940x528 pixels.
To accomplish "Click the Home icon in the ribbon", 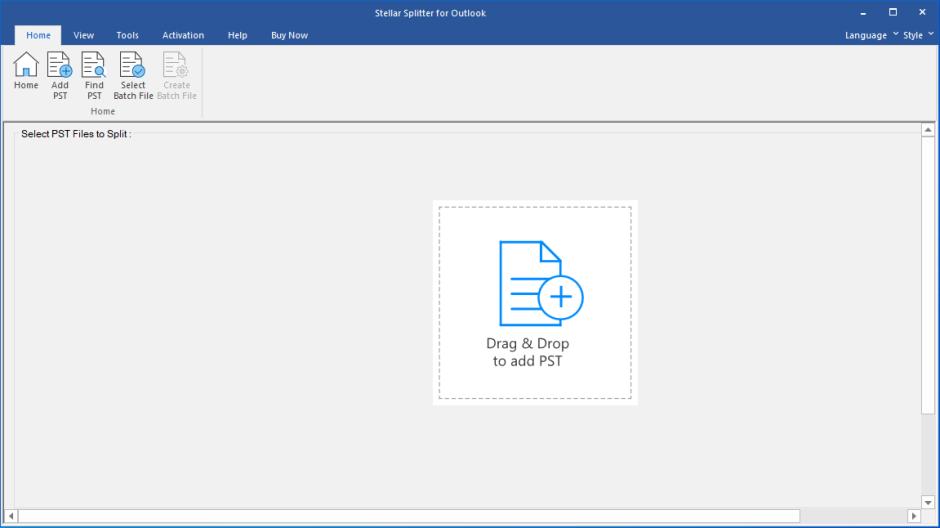I will click(26, 71).
